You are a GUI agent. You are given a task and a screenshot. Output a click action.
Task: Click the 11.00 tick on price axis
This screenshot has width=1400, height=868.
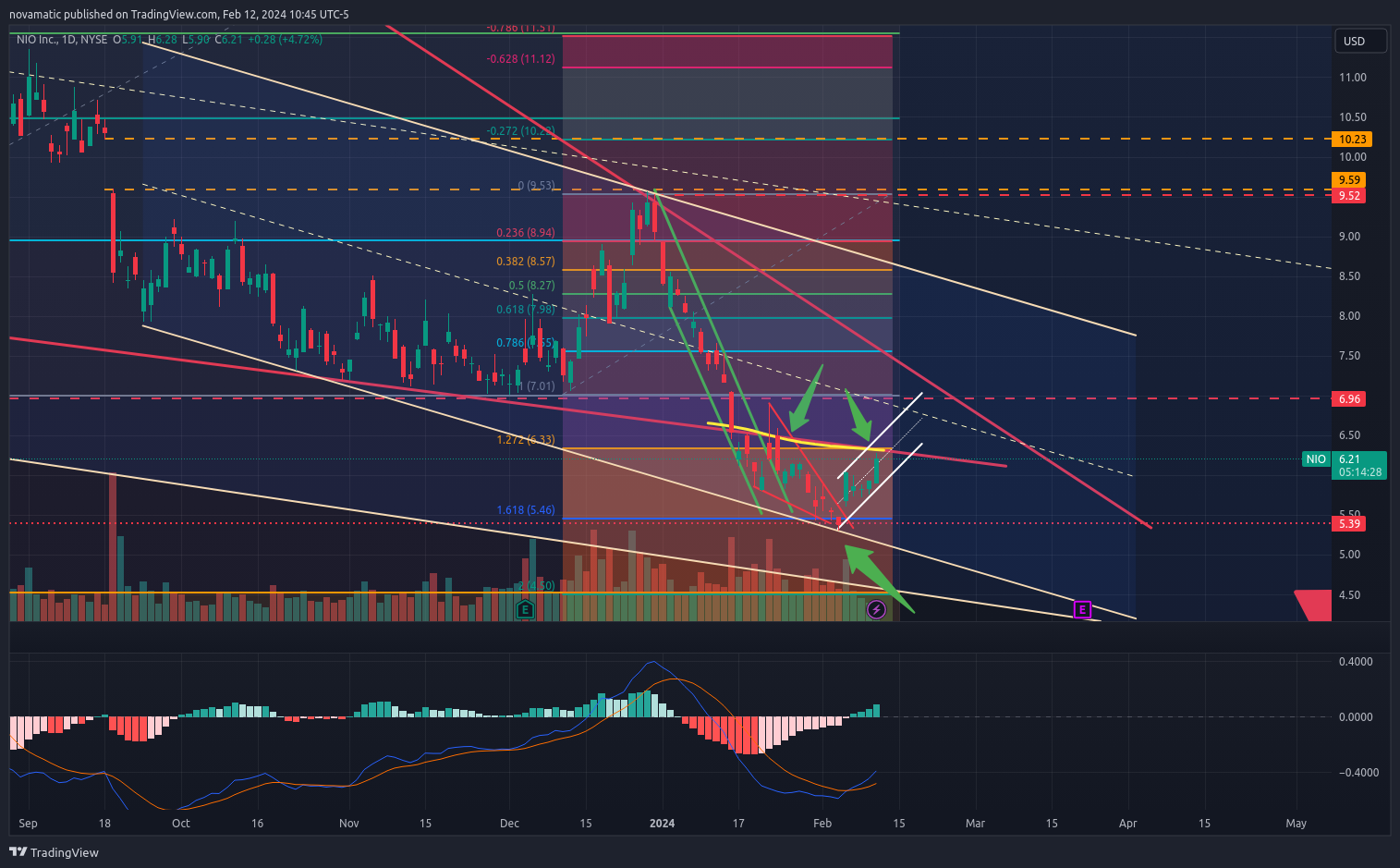point(1353,78)
